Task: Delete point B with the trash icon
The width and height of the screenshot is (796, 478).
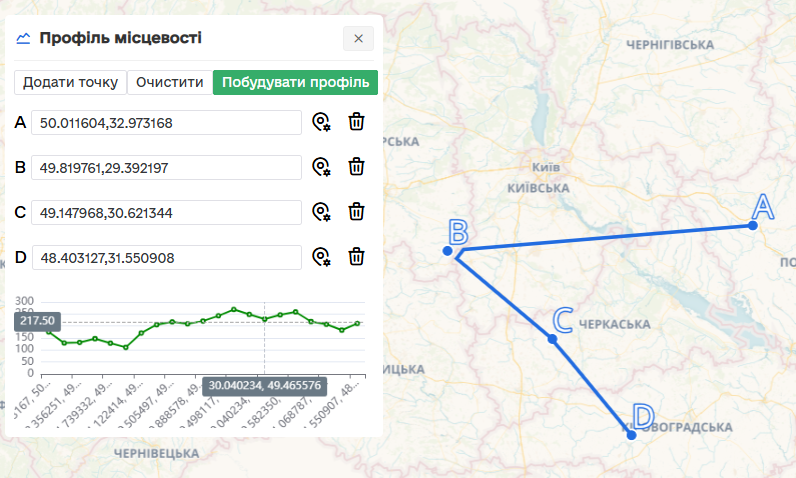Action: pos(356,167)
